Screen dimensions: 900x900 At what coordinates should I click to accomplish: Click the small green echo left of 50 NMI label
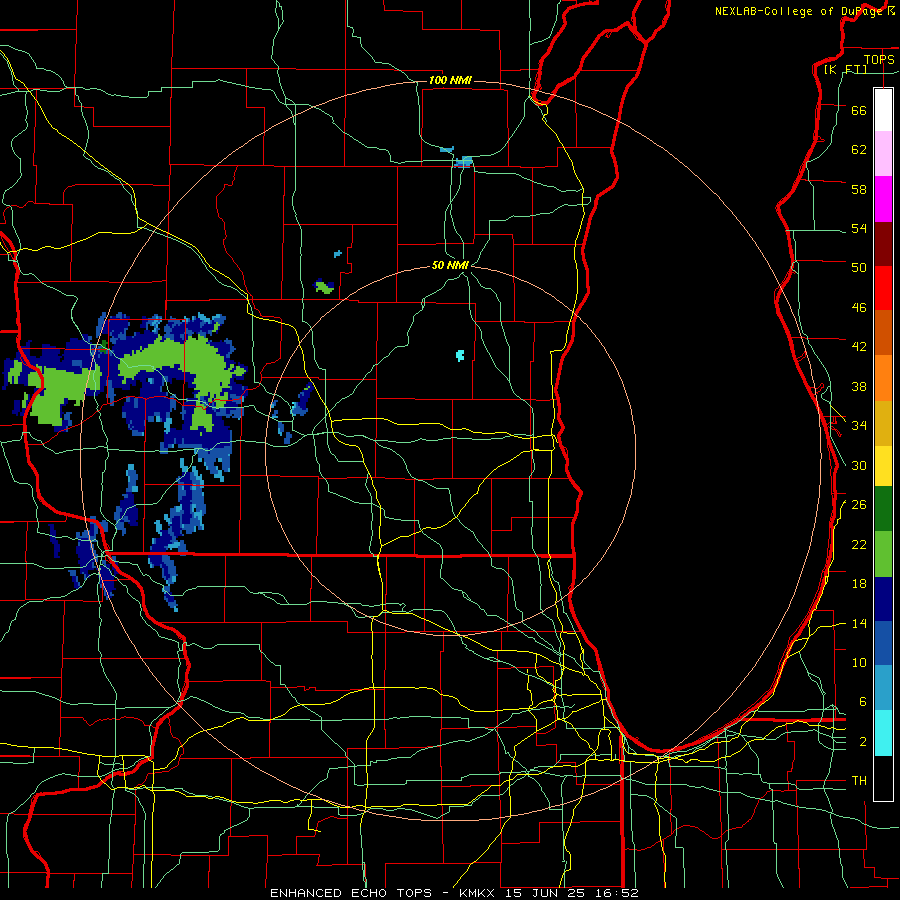(x=324, y=286)
